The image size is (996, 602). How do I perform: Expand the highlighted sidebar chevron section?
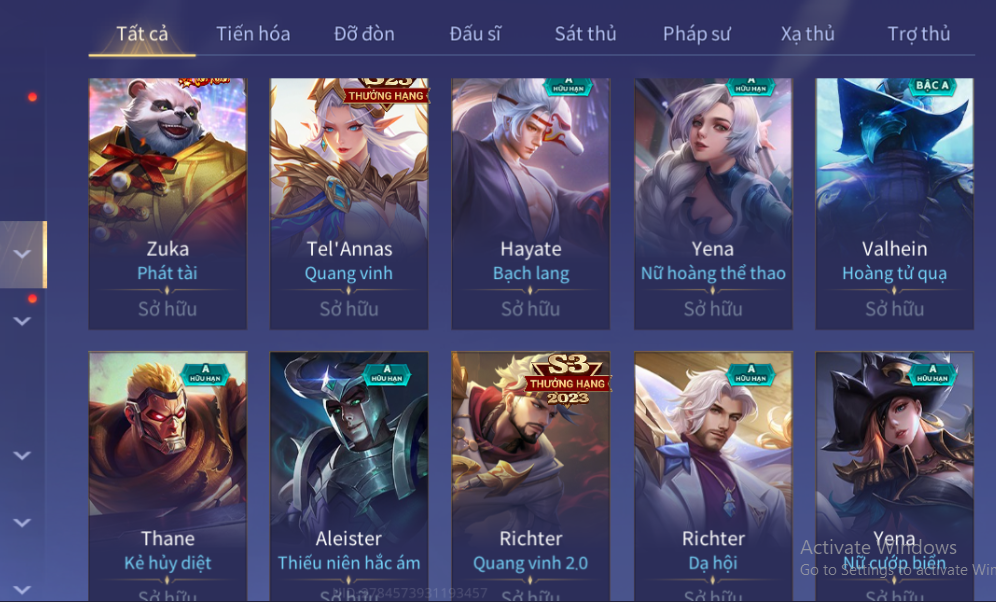click(22, 254)
